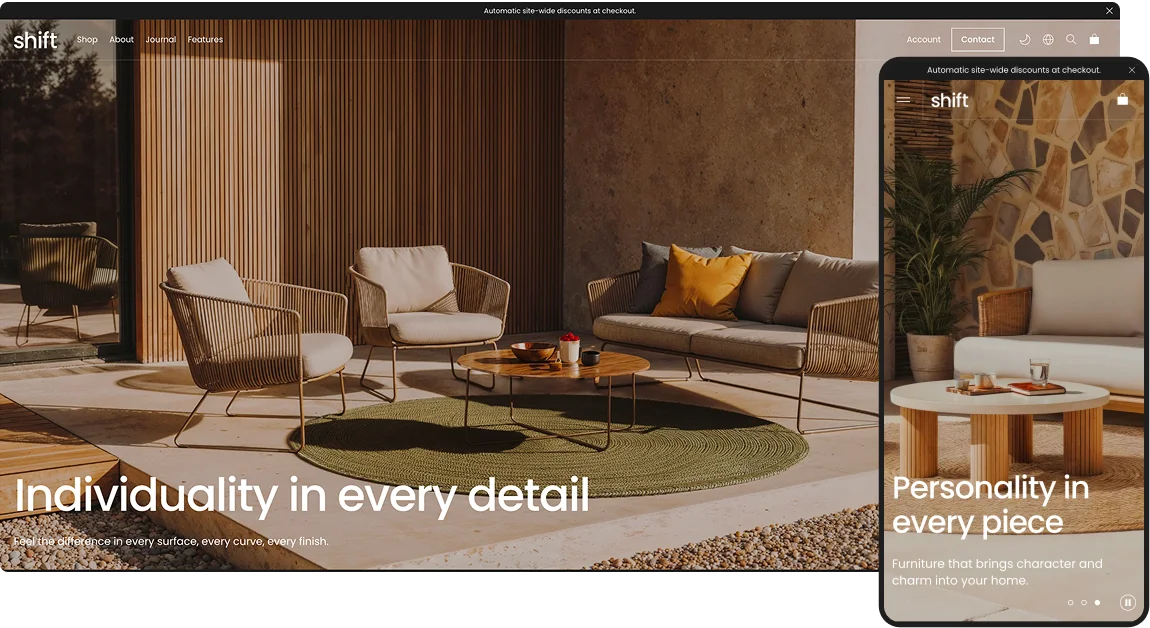Expand the Features navigation menu
The width and height of the screenshot is (1150, 628).
pyautogui.click(x=205, y=40)
